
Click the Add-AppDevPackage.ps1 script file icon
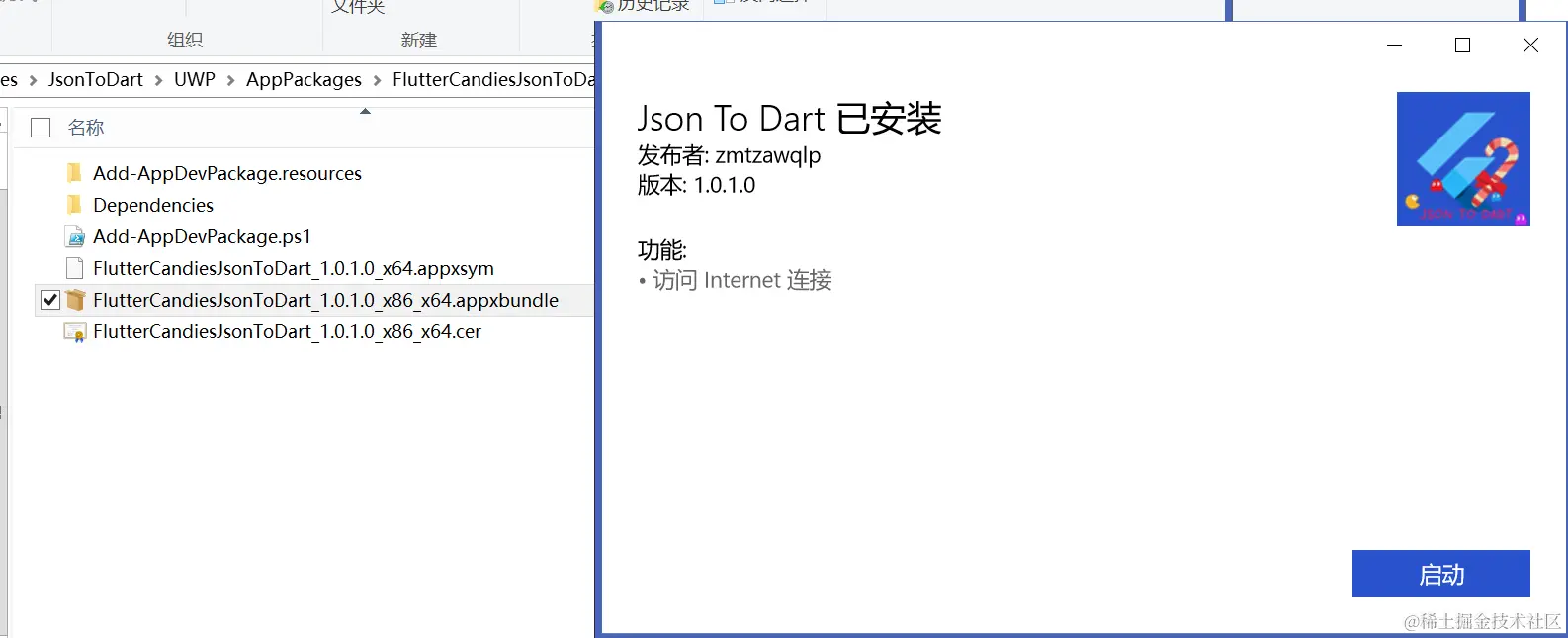coord(74,236)
